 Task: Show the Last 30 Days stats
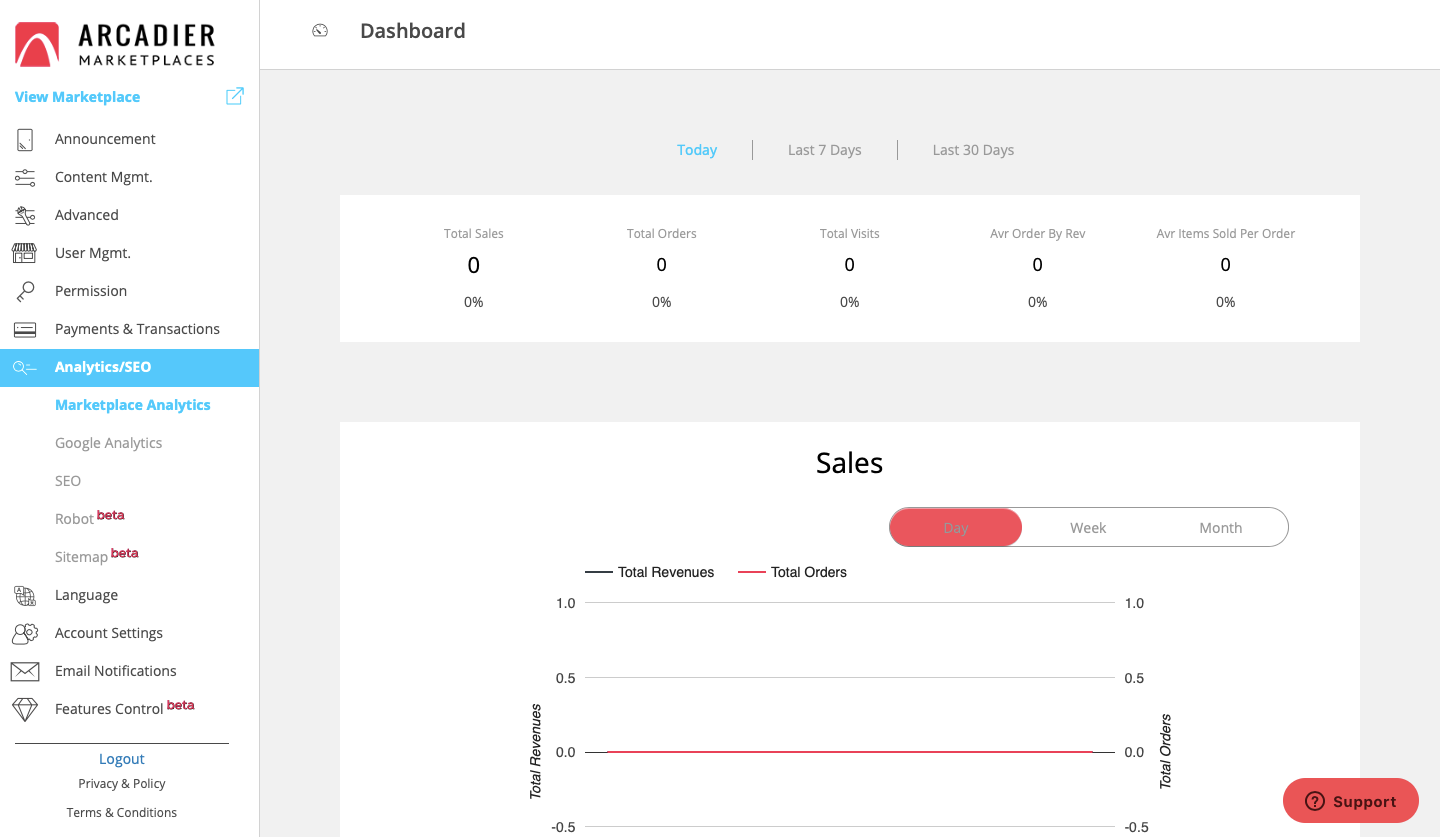coord(973,150)
